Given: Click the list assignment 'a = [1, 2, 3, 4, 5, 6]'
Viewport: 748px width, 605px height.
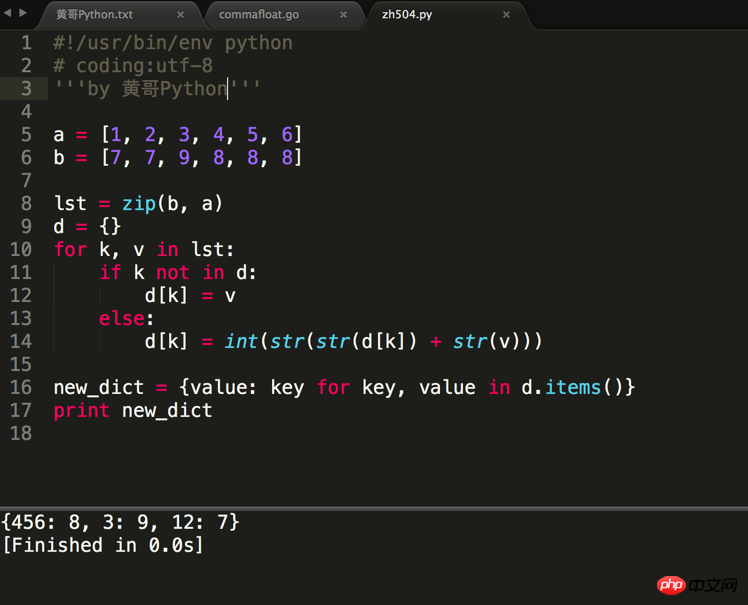Looking at the screenshot, I should pos(177,135).
